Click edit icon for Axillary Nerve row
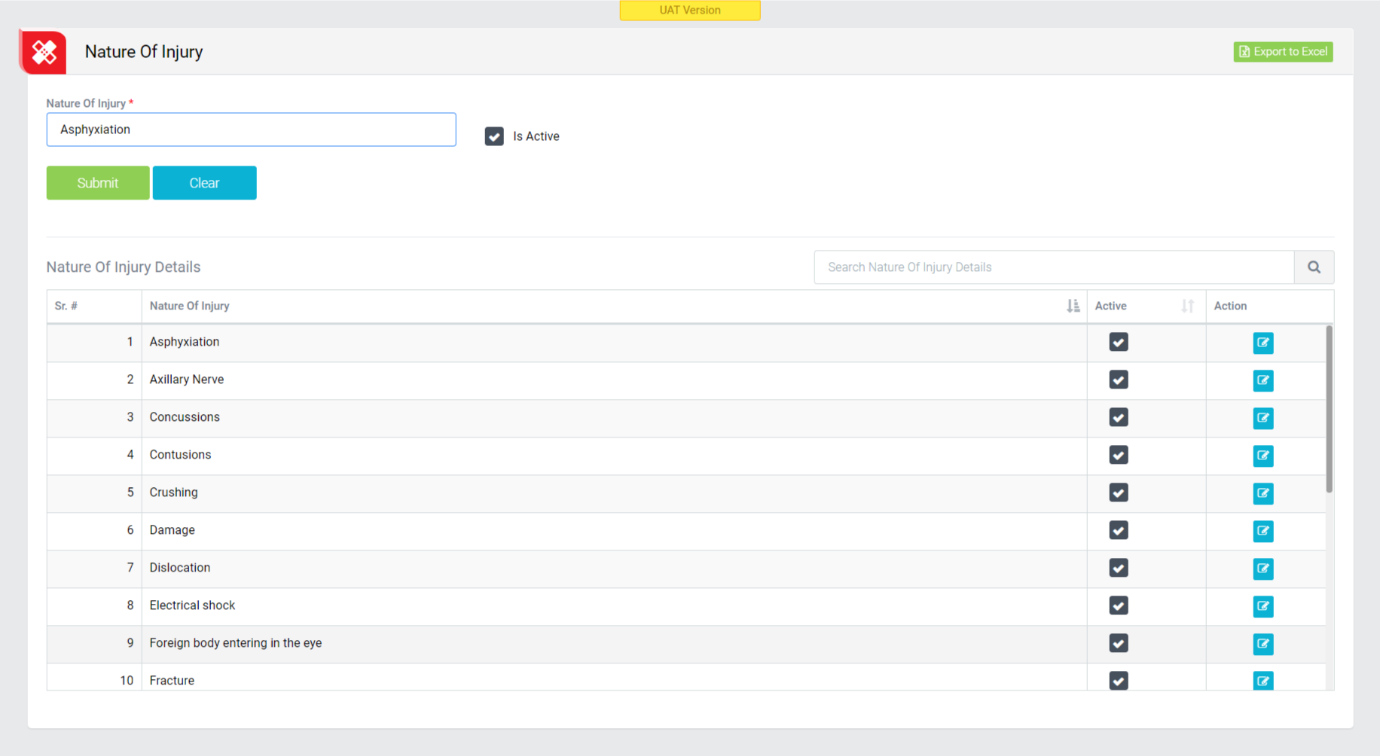Image resolution: width=1380 pixels, height=756 pixels. (1263, 380)
